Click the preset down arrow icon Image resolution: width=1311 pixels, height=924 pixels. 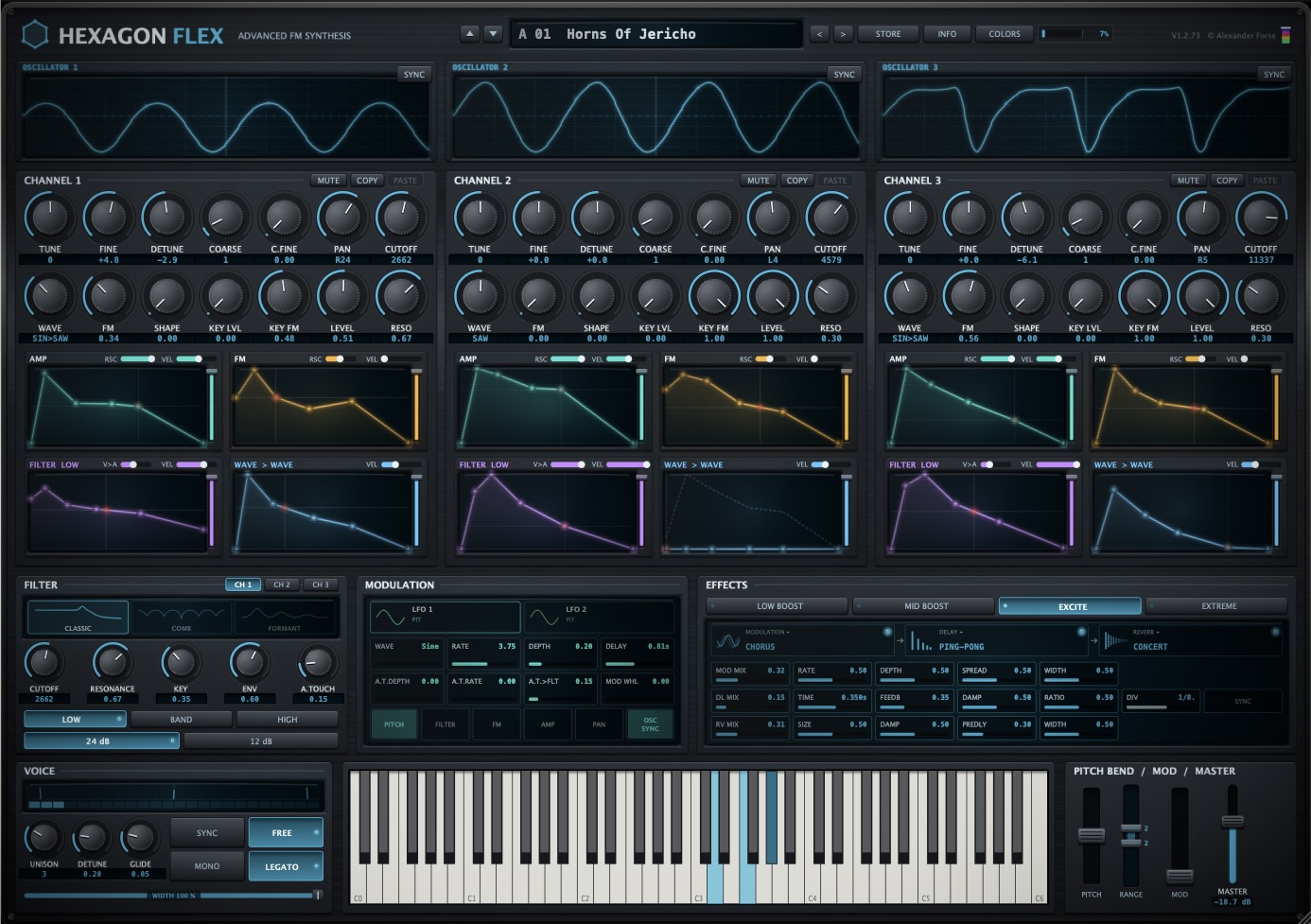point(493,34)
